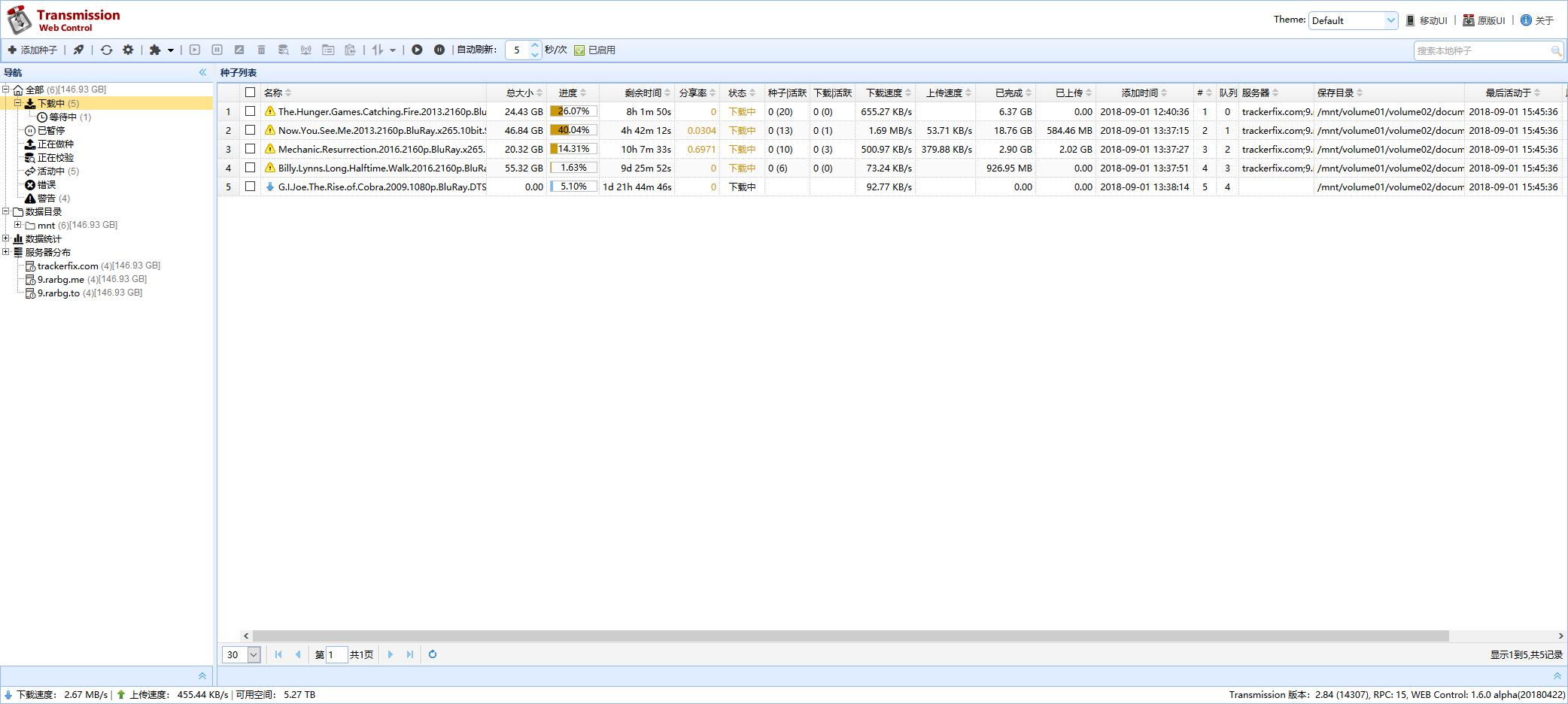Screen dimensions: 1568x704
Task: Click the start-all torrents play icon
Action: [x=417, y=50]
